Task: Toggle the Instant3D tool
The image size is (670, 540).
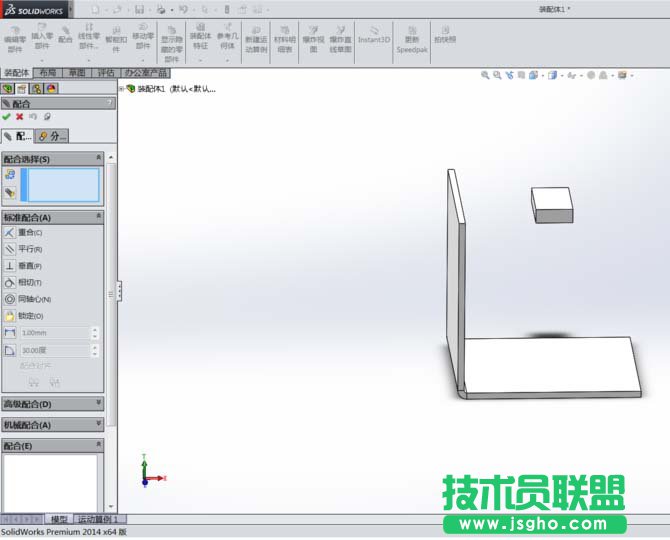Action: (374, 35)
